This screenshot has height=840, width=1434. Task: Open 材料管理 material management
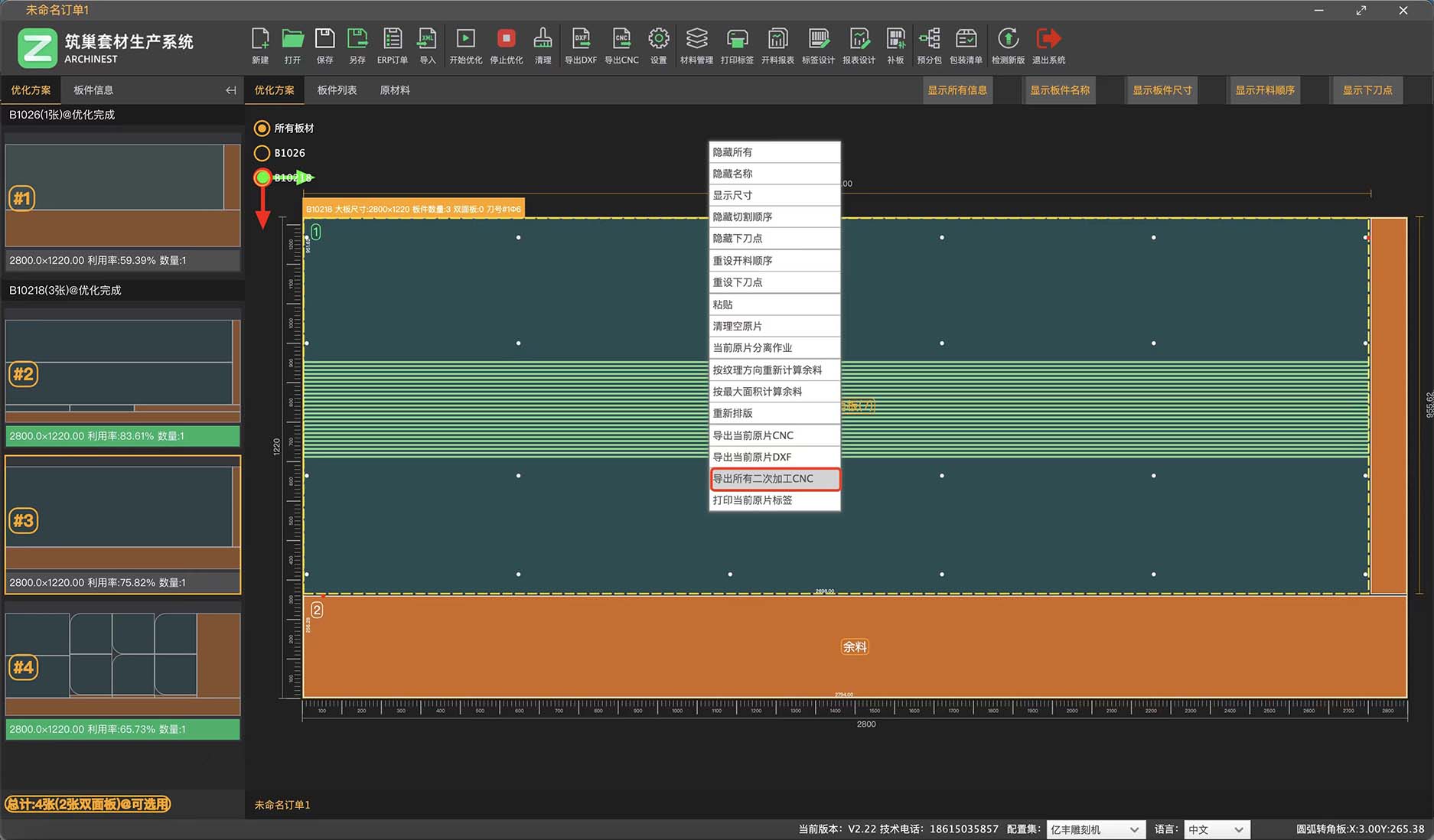coord(696,45)
